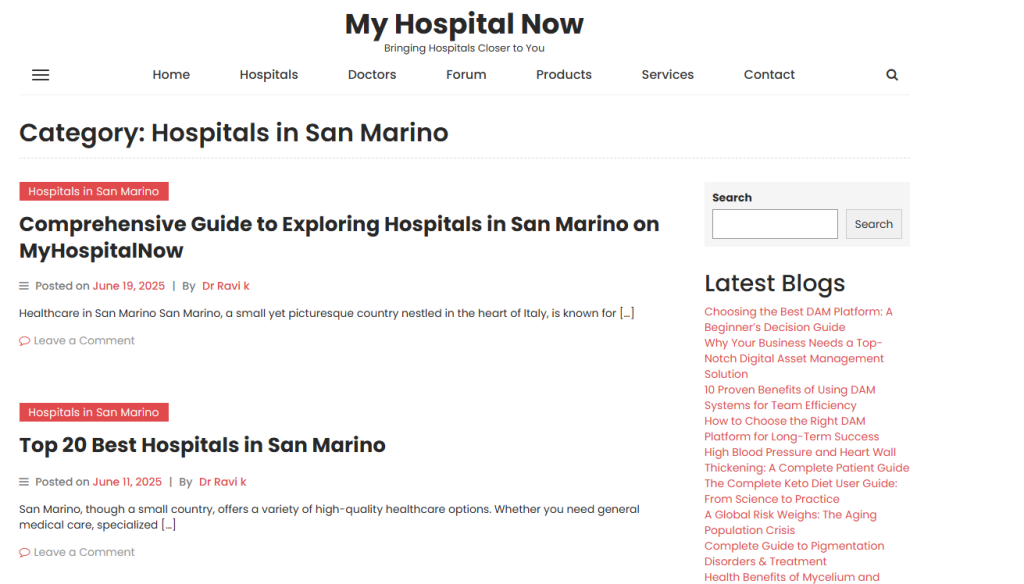Open Health Benefits of Mycelium blog link
1024x584 pixels.
[x=792, y=577]
